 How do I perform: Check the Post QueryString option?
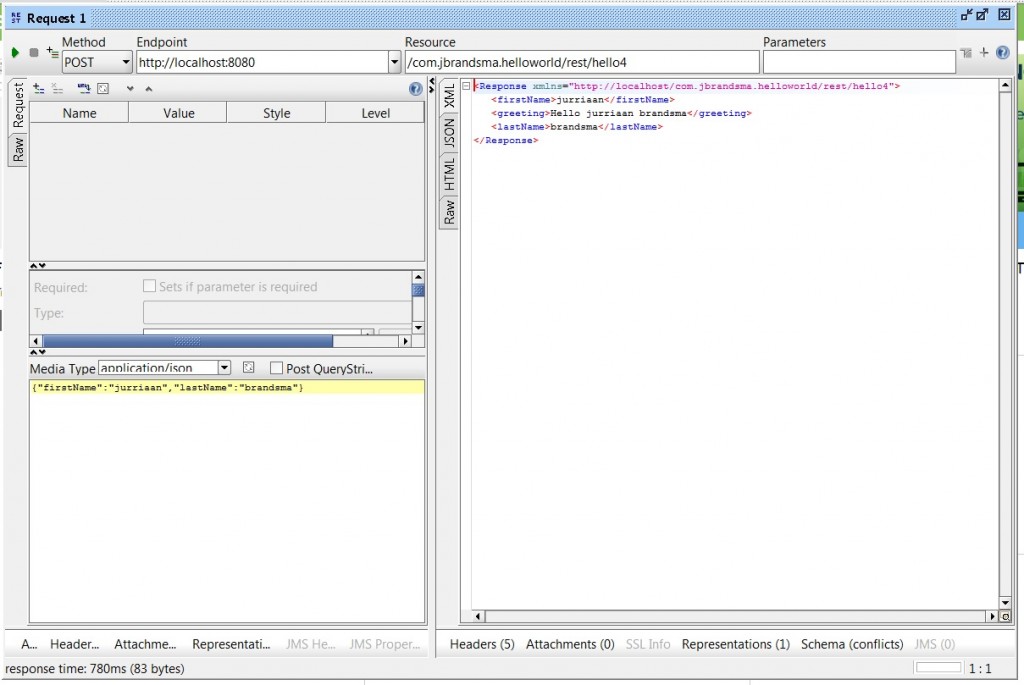click(x=276, y=368)
